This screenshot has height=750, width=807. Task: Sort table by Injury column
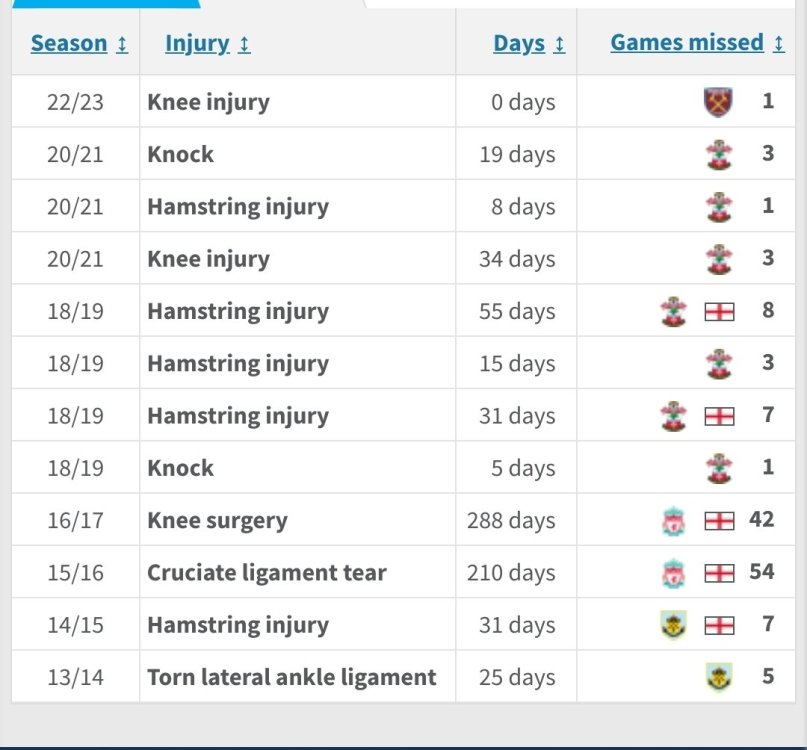[x=197, y=44]
